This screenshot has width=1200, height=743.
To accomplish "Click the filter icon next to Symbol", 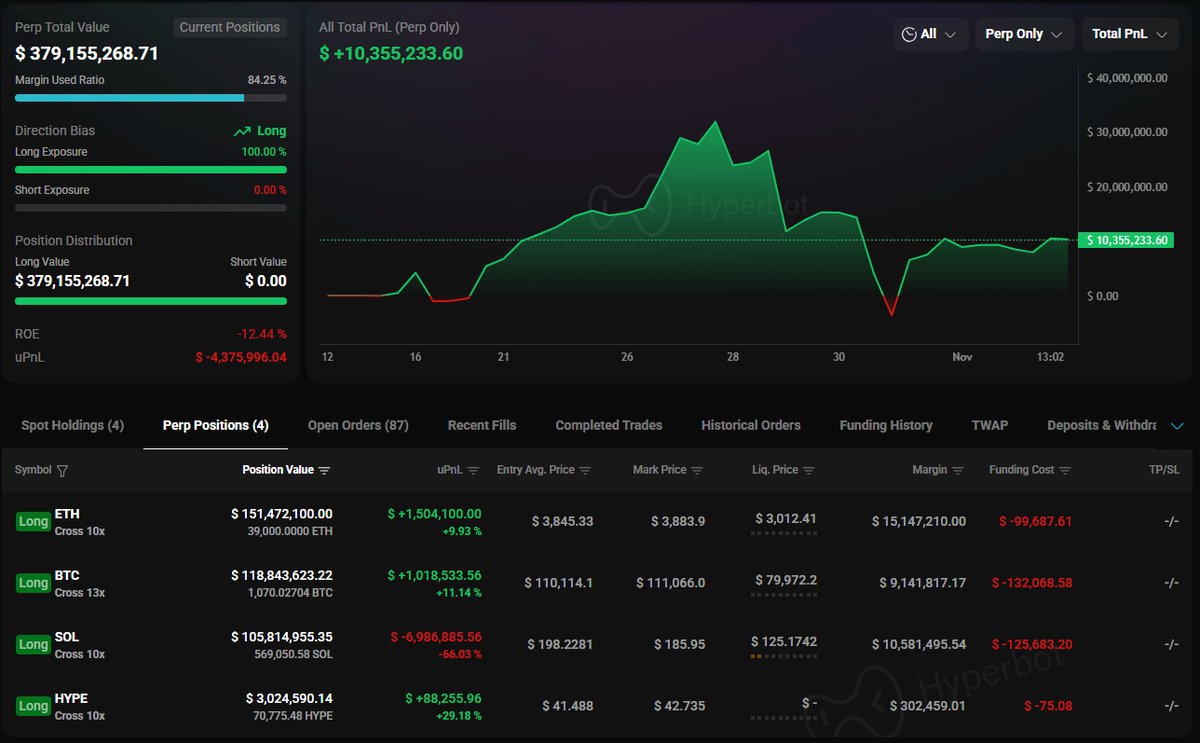I will click(x=63, y=471).
